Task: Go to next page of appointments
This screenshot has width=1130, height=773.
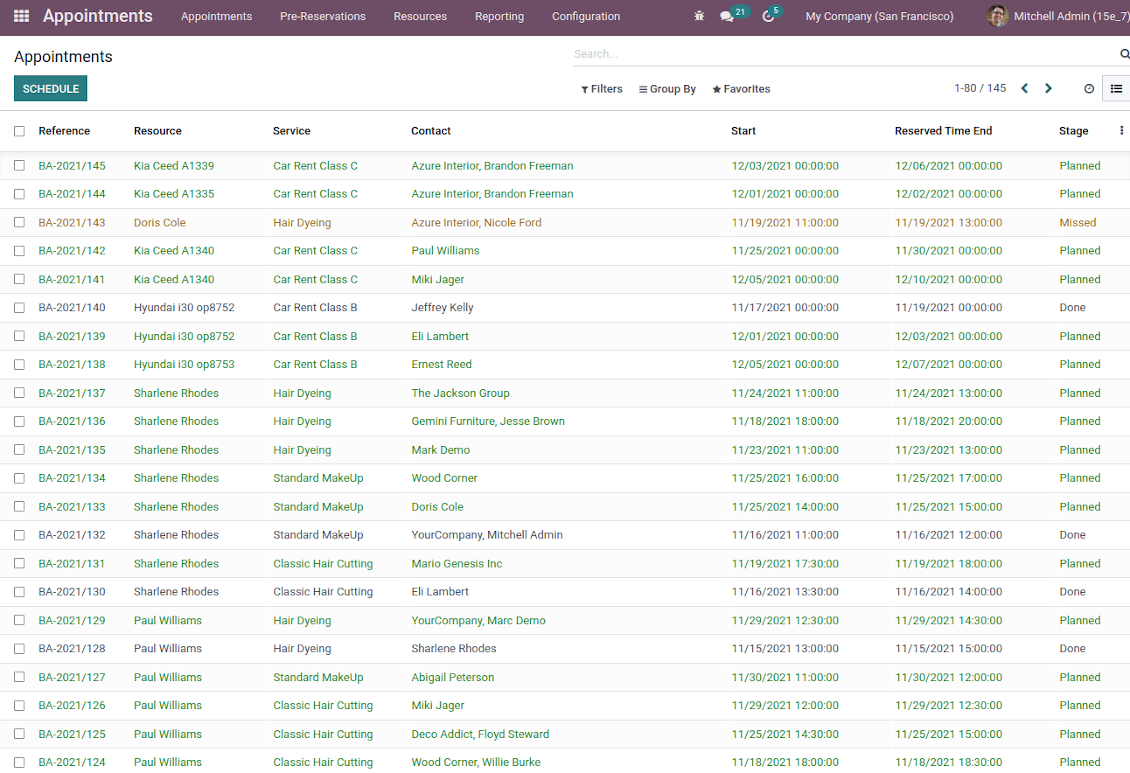Action: pyautogui.click(x=1048, y=89)
